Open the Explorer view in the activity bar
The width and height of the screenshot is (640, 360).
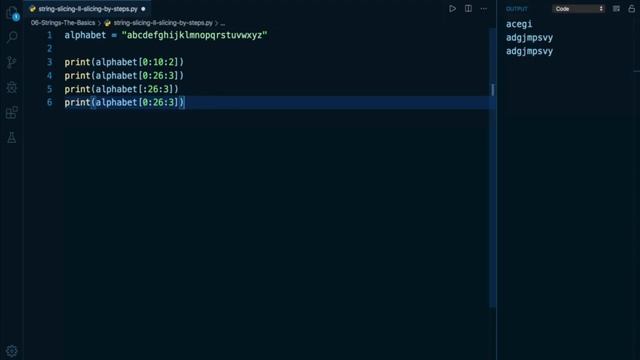[x=12, y=13]
